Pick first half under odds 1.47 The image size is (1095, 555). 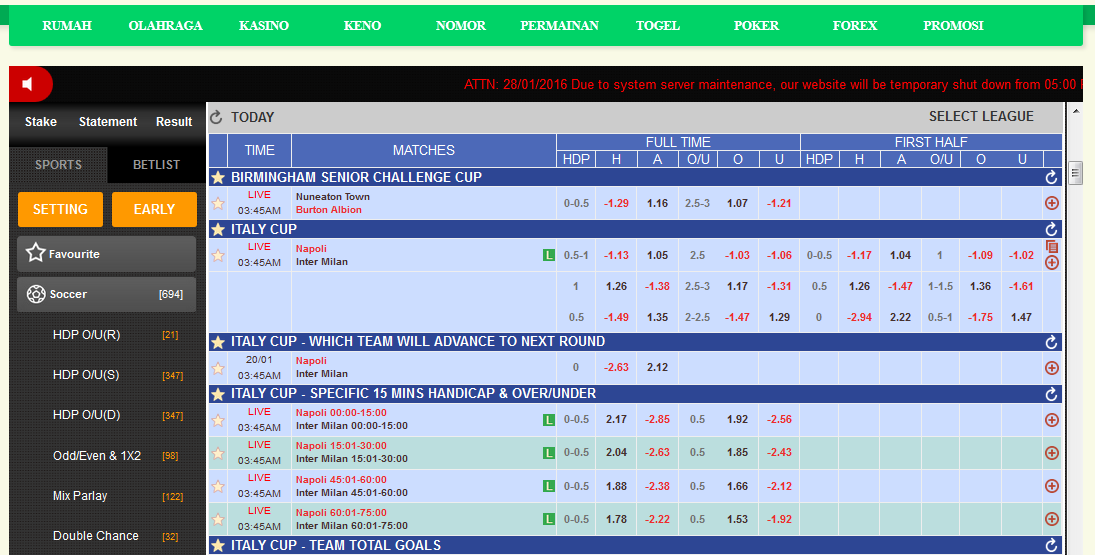pyautogui.click(x=1021, y=317)
